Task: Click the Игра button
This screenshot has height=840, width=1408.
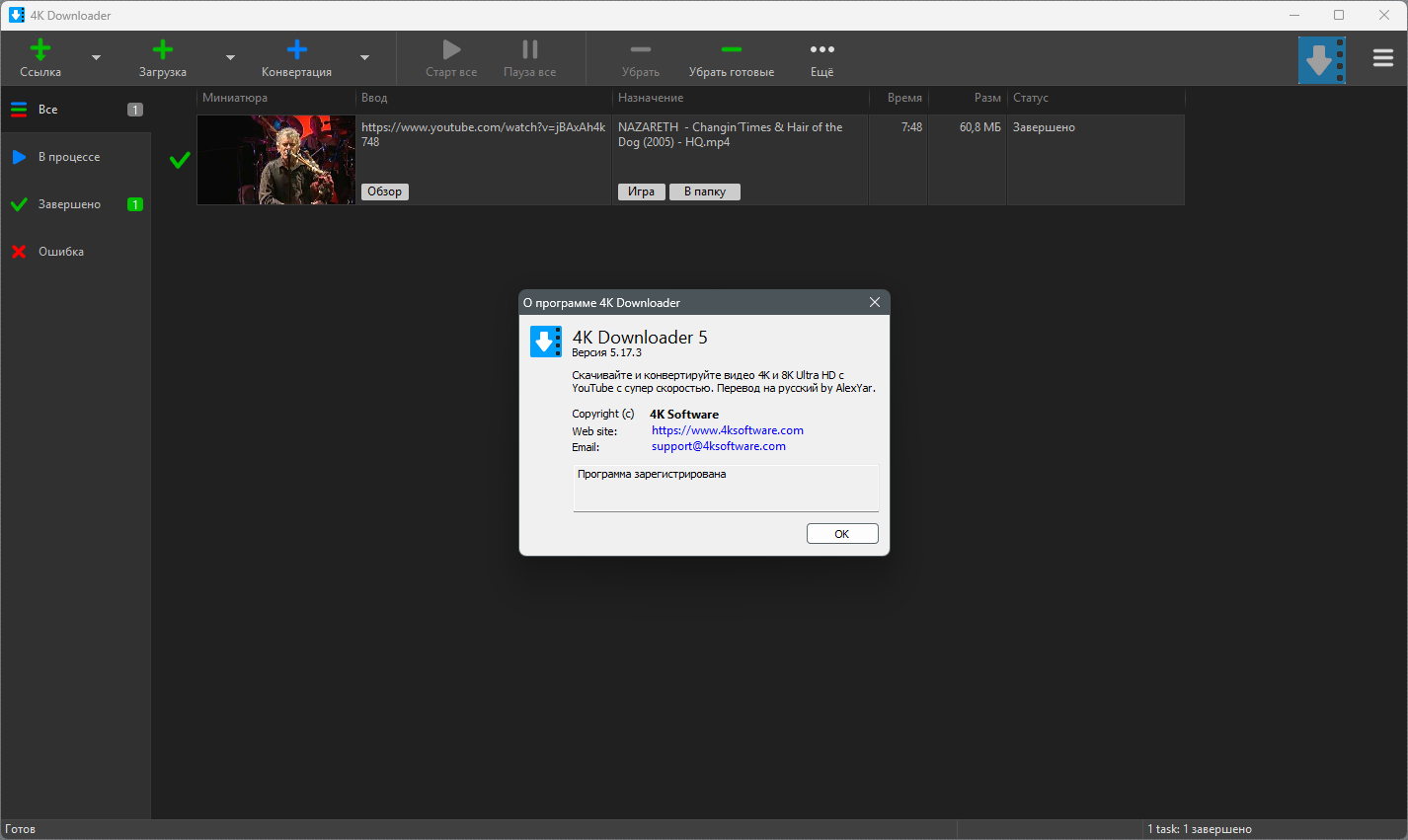Action: click(x=642, y=191)
